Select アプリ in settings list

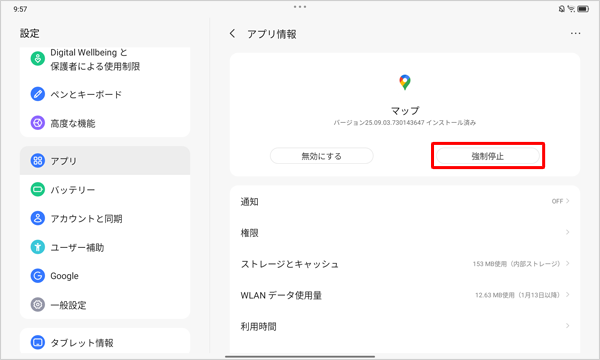click(x=105, y=161)
